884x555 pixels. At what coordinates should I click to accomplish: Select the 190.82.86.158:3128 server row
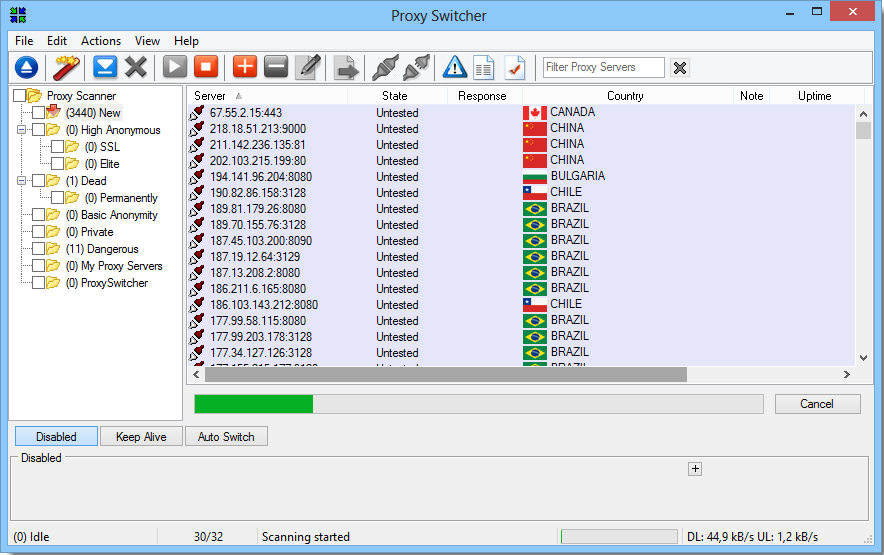(521, 193)
